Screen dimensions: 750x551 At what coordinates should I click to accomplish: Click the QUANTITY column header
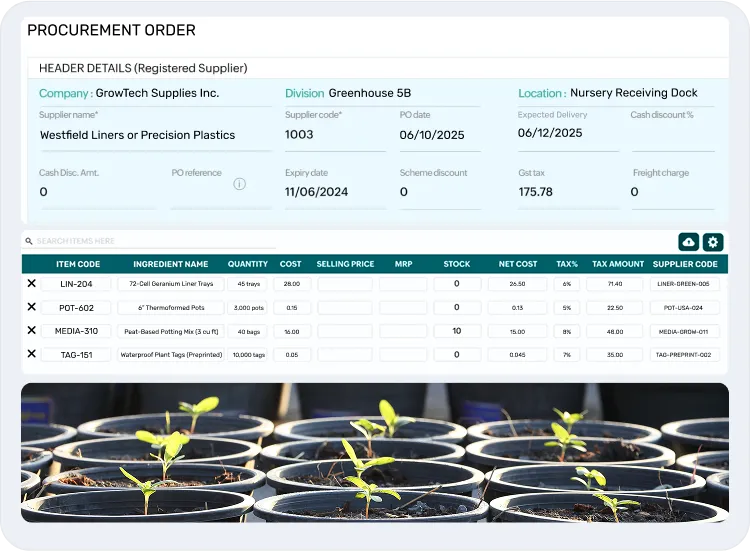point(248,264)
